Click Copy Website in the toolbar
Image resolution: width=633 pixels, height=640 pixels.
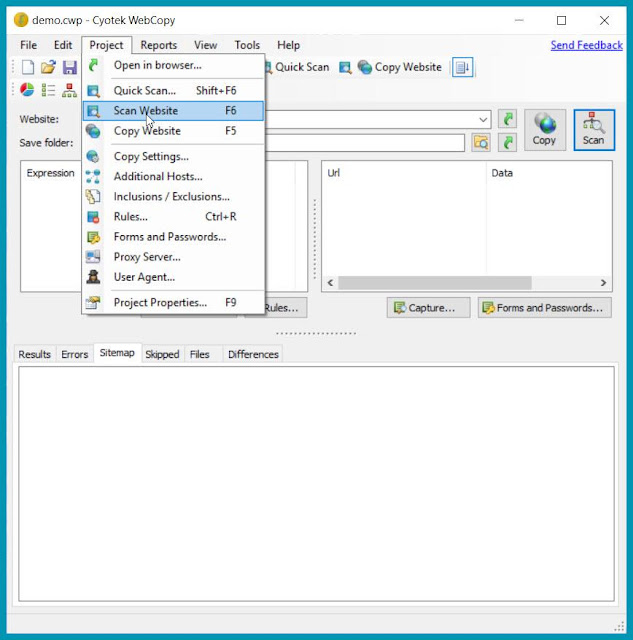[400, 67]
